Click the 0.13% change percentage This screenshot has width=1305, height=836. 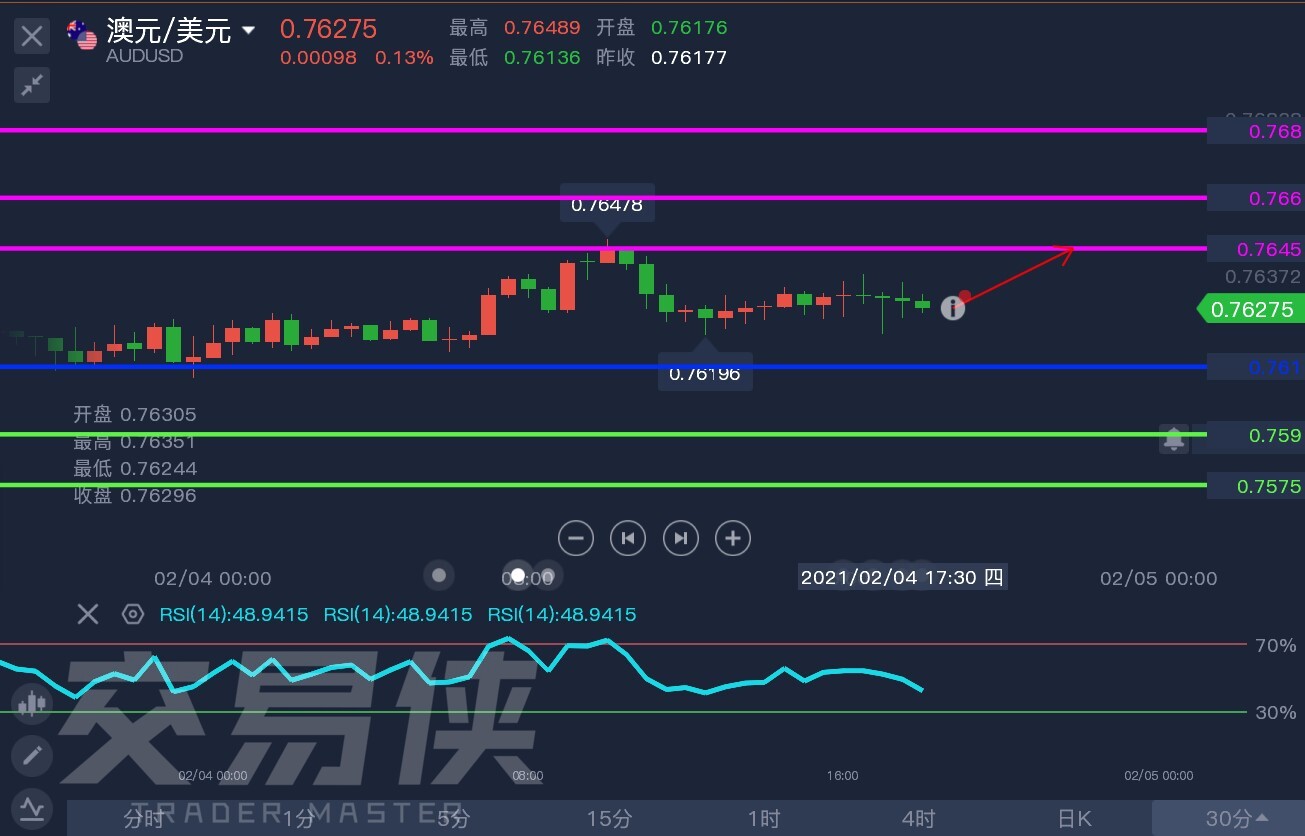tap(404, 58)
